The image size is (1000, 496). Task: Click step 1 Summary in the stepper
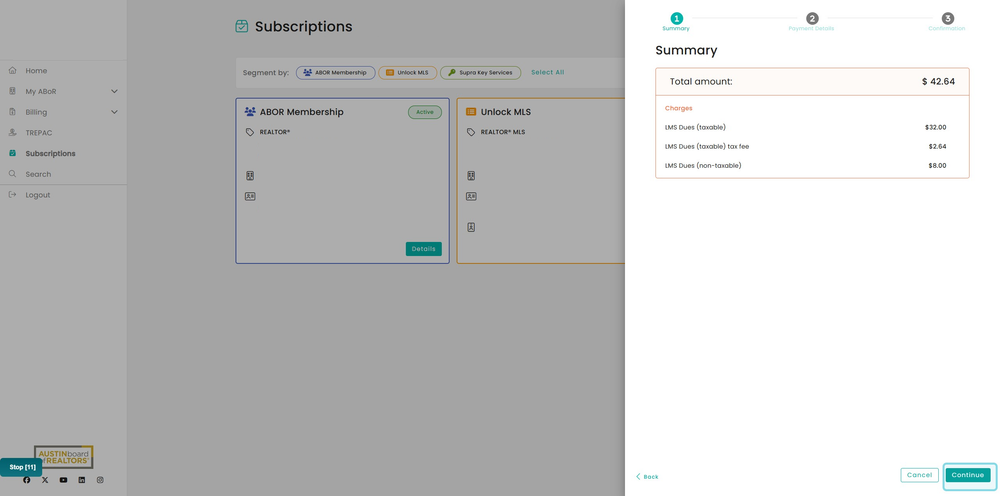pos(676,22)
